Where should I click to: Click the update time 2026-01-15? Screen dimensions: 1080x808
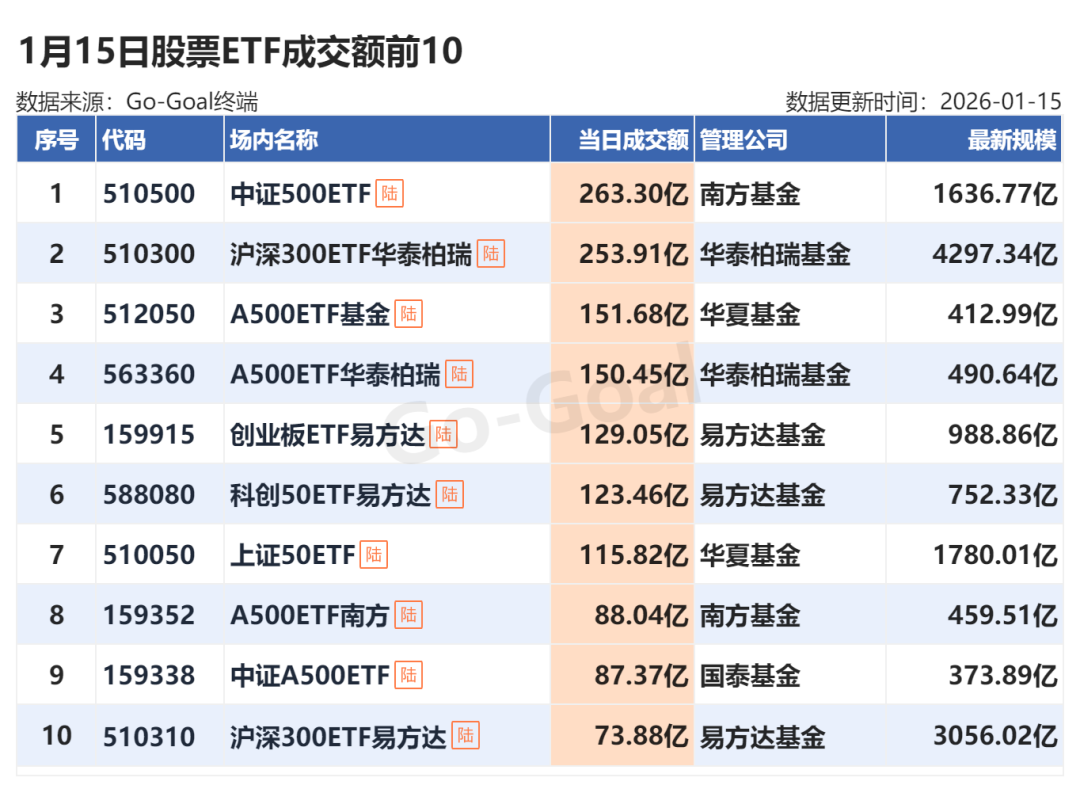click(1001, 102)
